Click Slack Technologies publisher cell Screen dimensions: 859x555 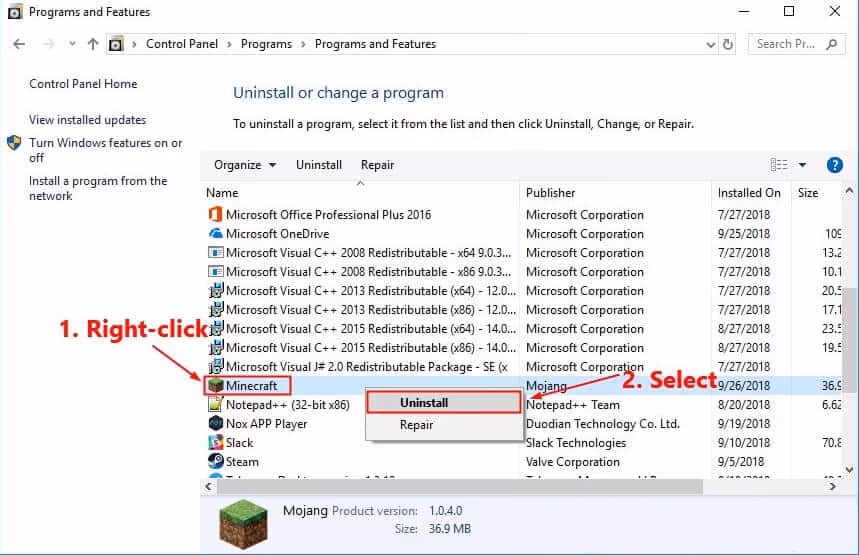click(x=576, y=443)
